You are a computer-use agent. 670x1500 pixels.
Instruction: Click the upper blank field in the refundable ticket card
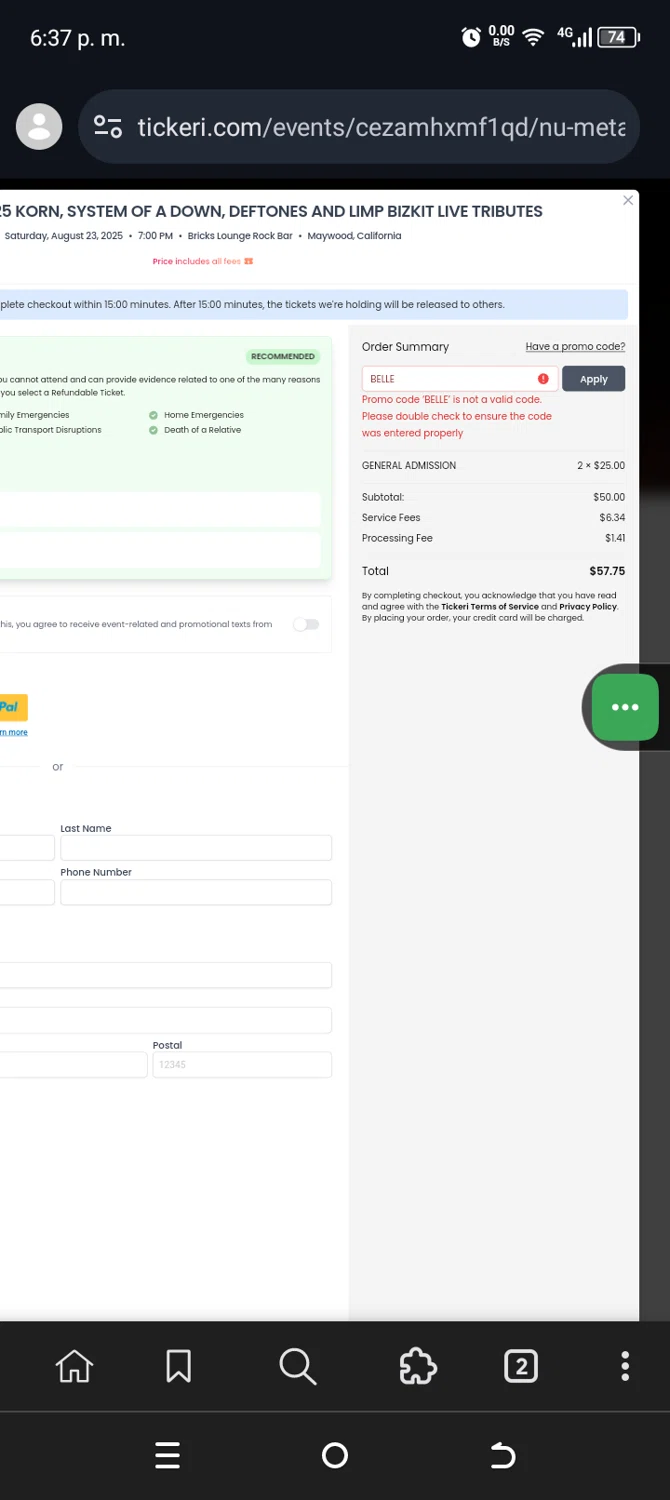(160, 508)
